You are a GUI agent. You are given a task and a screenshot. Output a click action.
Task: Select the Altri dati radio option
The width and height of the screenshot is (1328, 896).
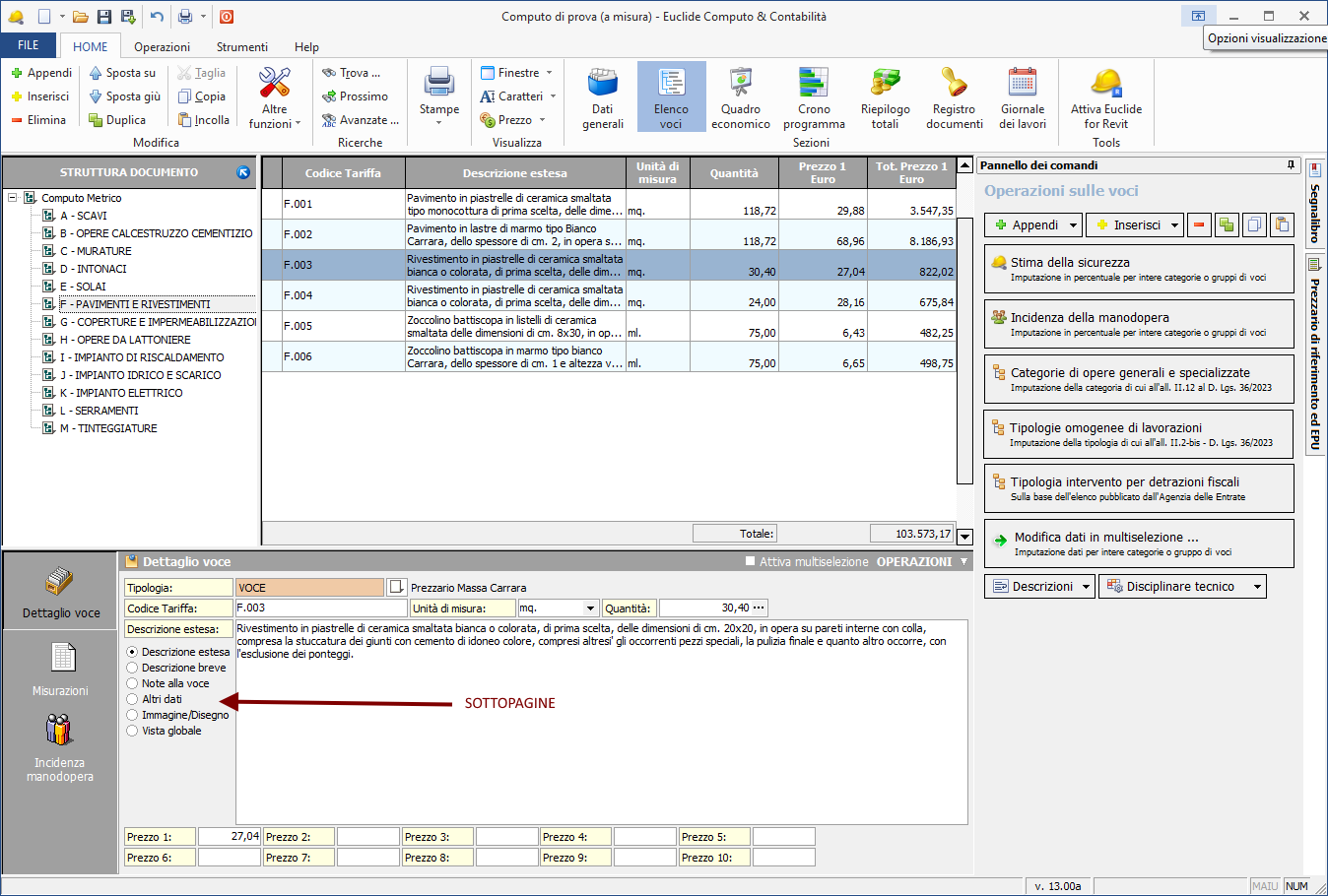pos(132,699)
